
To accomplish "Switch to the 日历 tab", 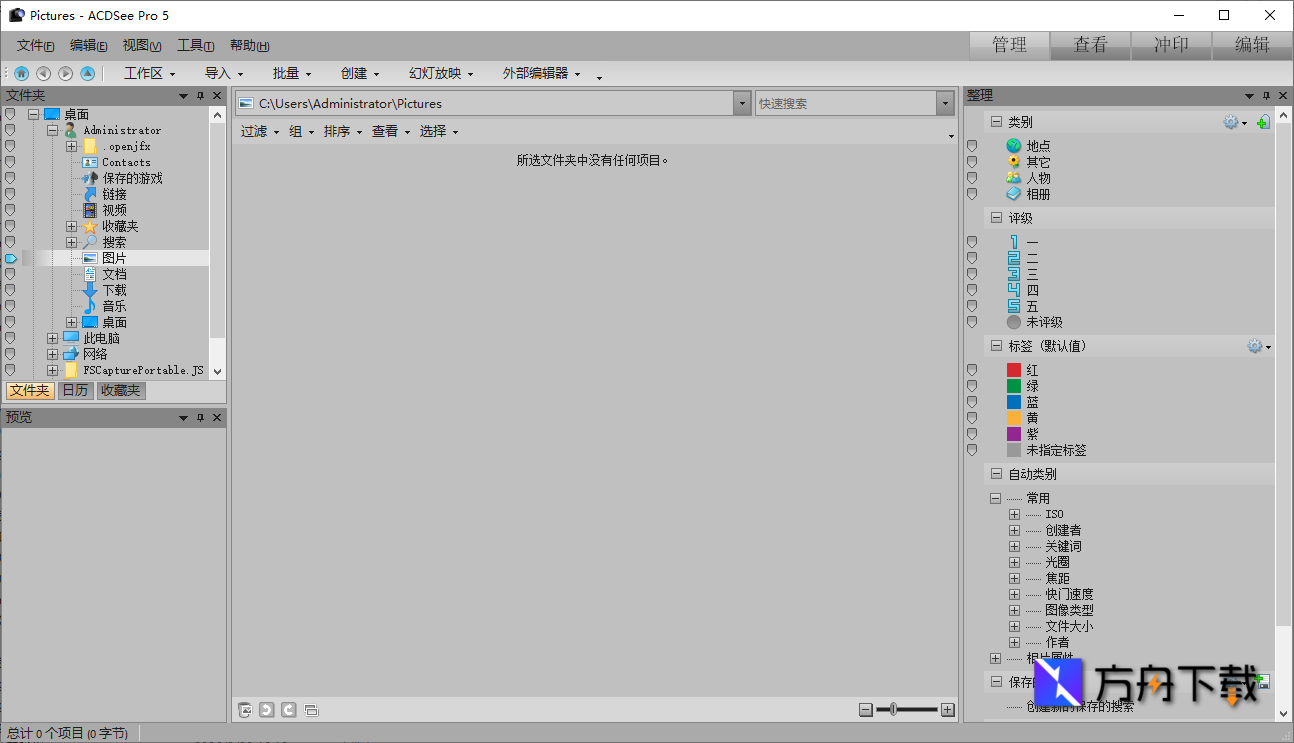I will pyautogui.click(x=75, y=390).
